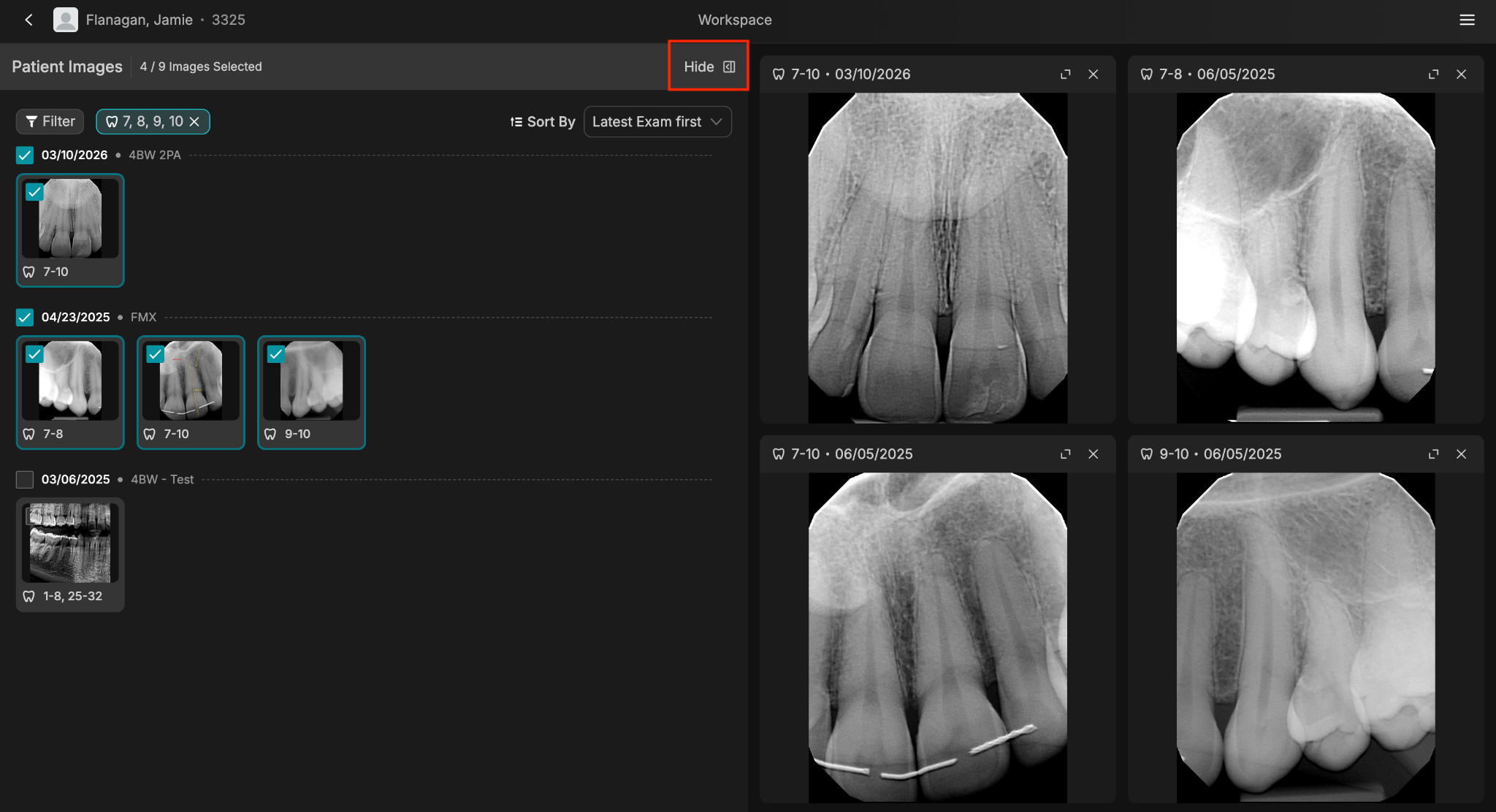Click the 4BW 2PA exam label
The height and width of the screenshot is (812, 1496).
coord(155,155)
